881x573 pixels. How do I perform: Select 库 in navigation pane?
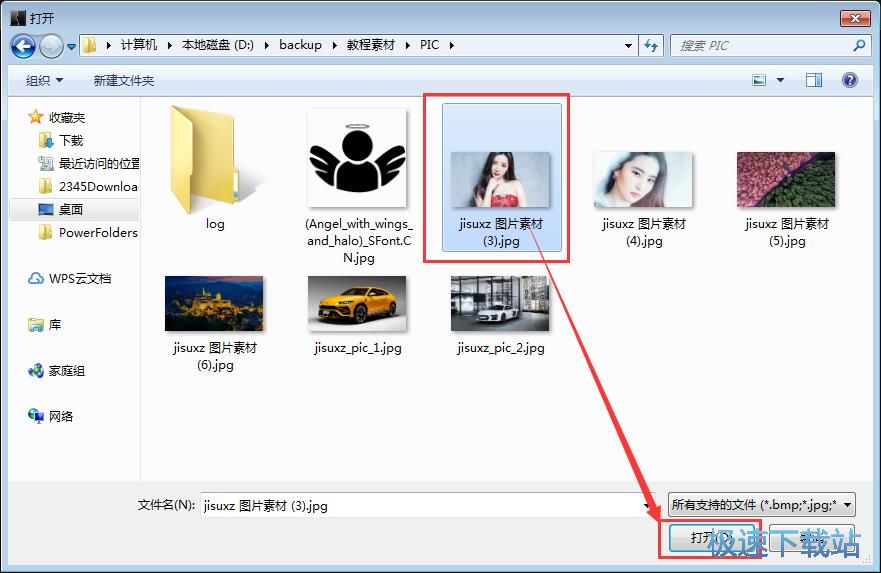(55, 325)
